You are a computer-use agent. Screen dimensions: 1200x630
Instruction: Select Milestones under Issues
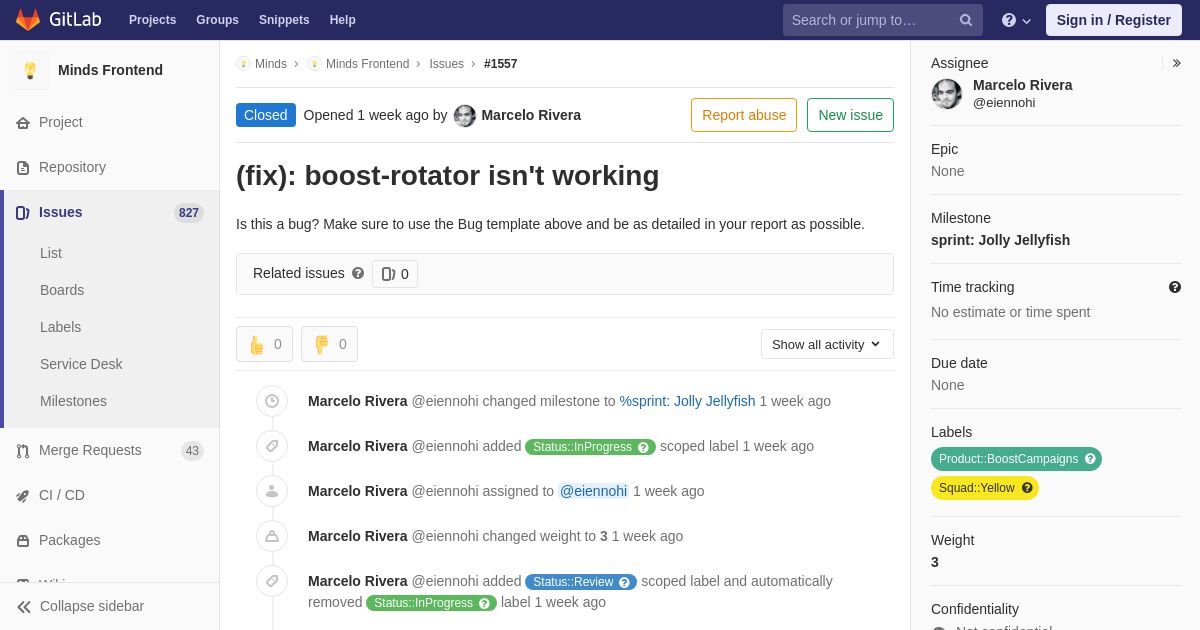(73, 401)
